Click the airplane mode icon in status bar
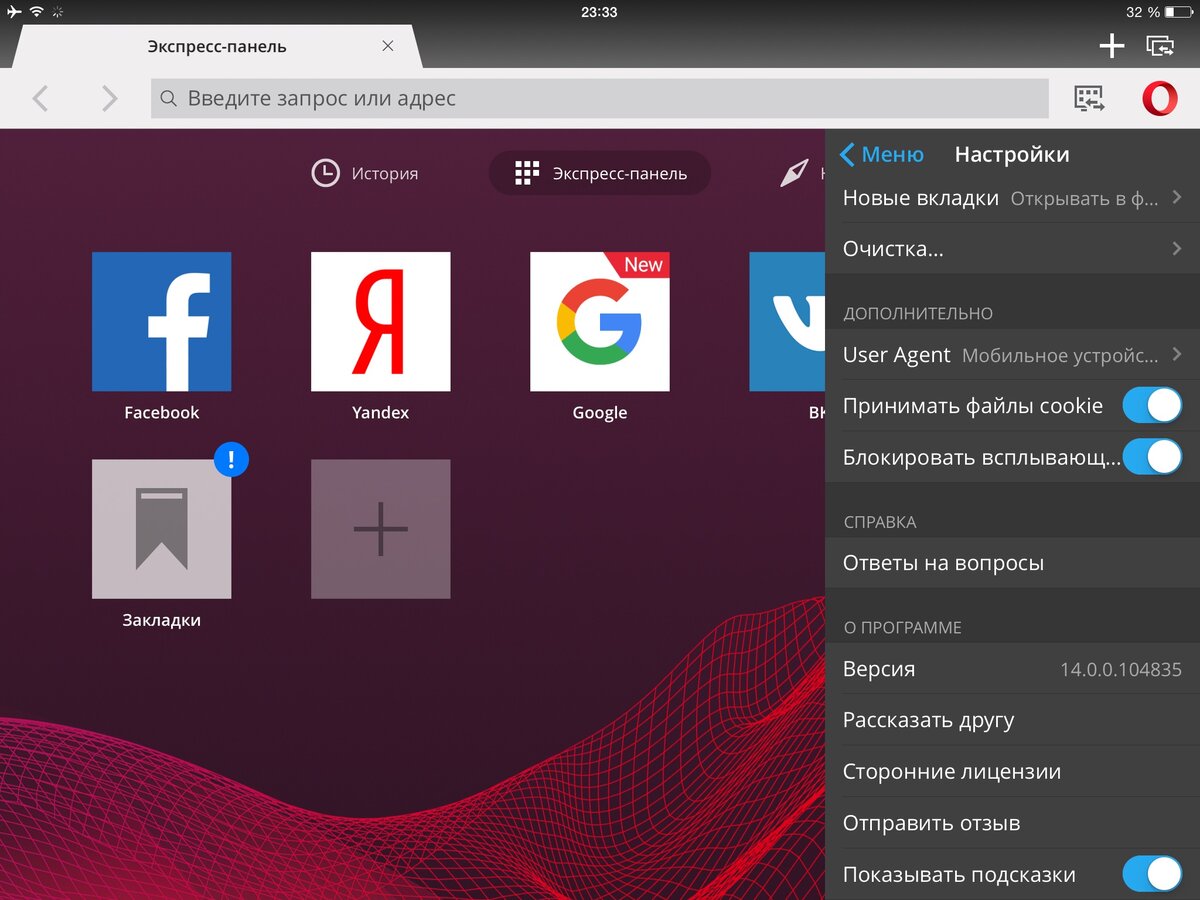1200x900 pixels. [13, 12]
